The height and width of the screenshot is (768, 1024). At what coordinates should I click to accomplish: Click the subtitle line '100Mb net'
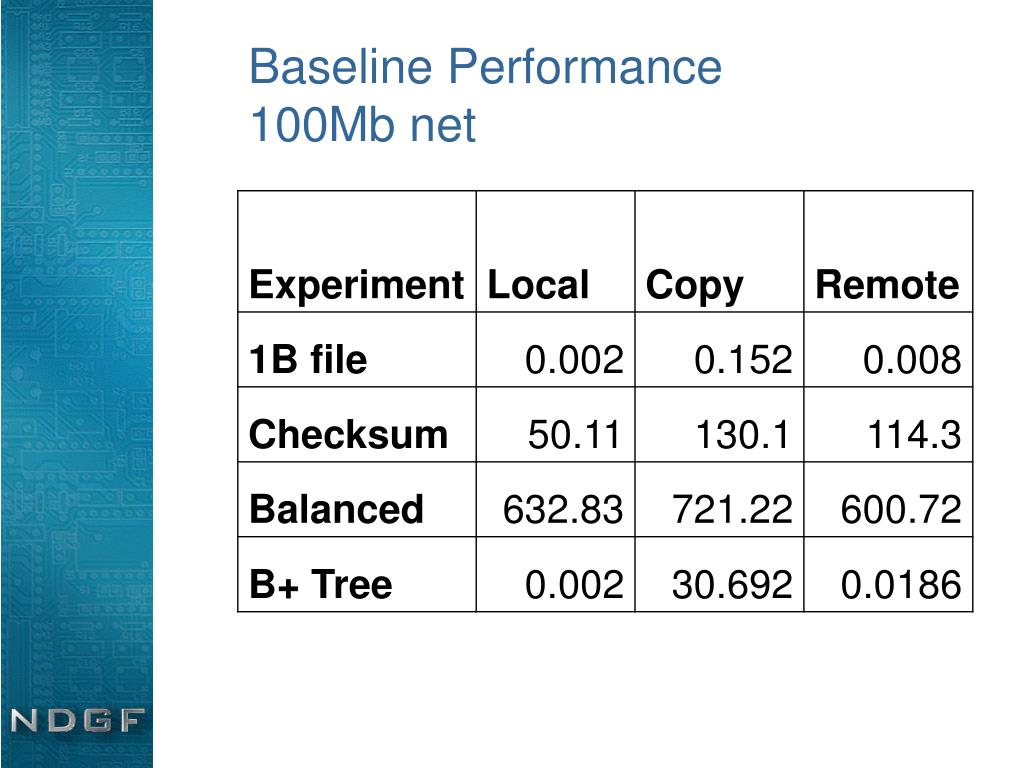tap(362, 125)
